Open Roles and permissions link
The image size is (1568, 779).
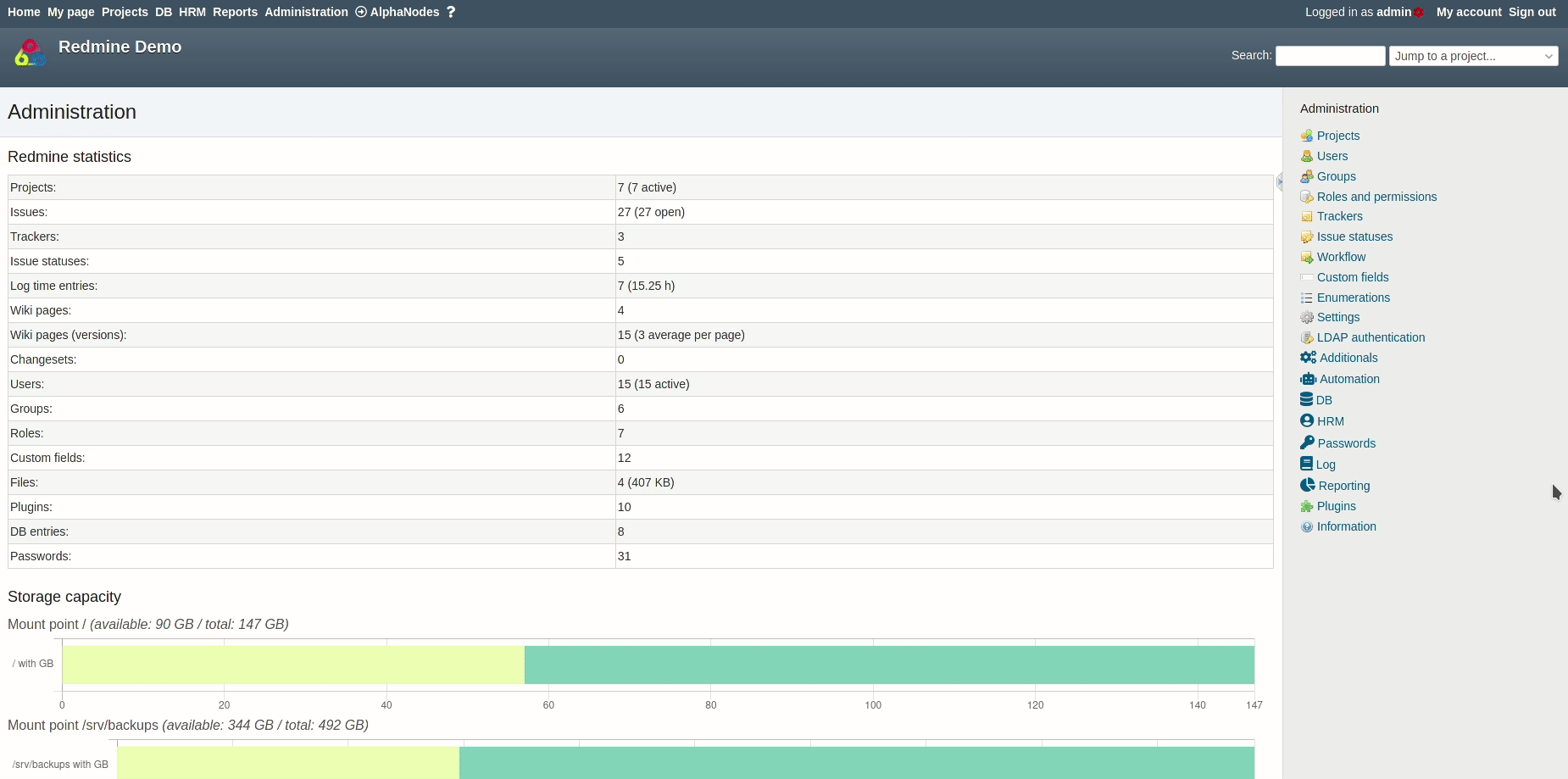tap(1376, 197)
